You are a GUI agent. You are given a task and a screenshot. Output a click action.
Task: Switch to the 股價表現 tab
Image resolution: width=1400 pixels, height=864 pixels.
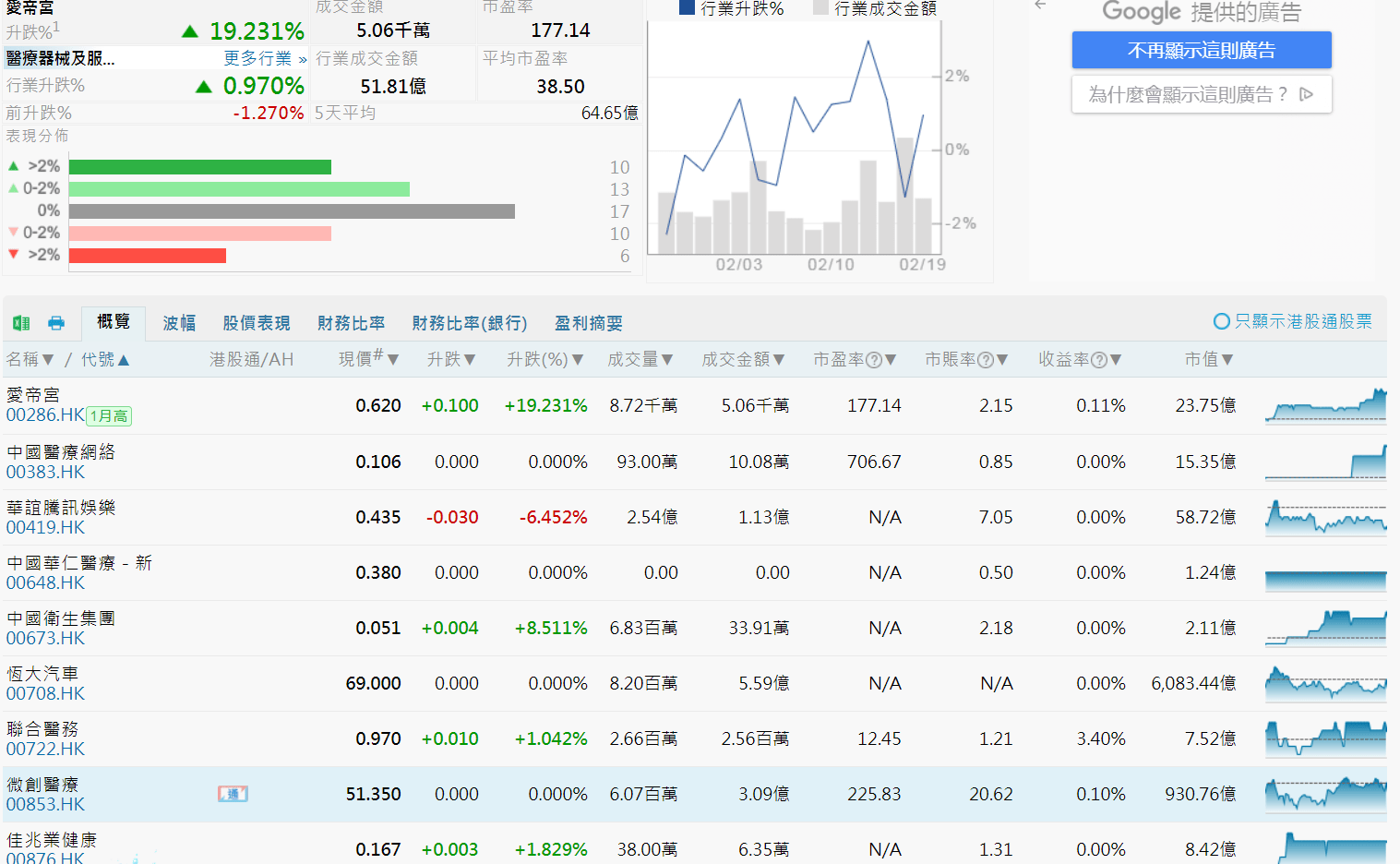click(256, 323)
